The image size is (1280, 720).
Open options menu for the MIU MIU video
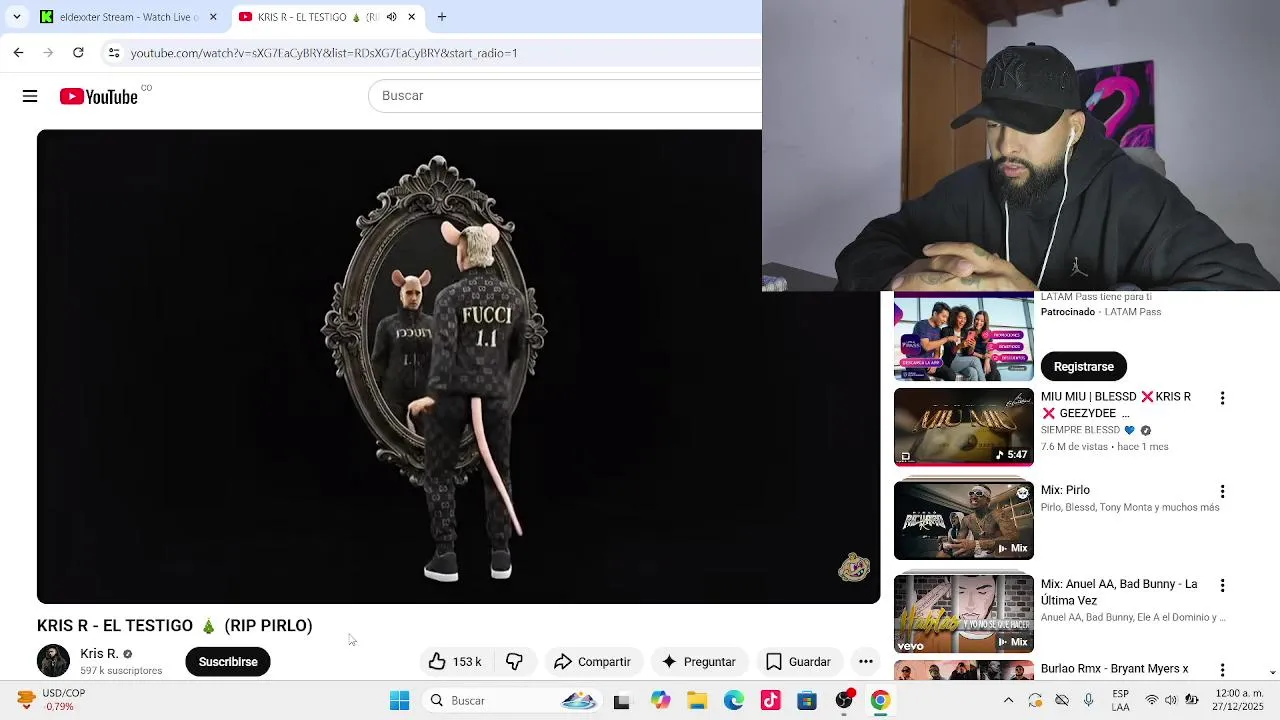pyautogui.click(x=1222, y=398)
